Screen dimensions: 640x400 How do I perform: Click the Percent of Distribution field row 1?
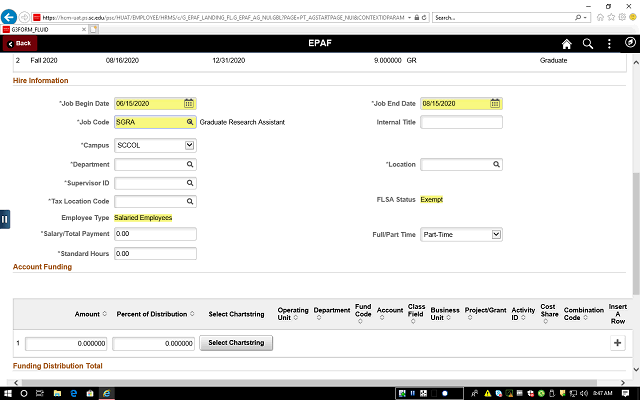click(x=153, y=344)
